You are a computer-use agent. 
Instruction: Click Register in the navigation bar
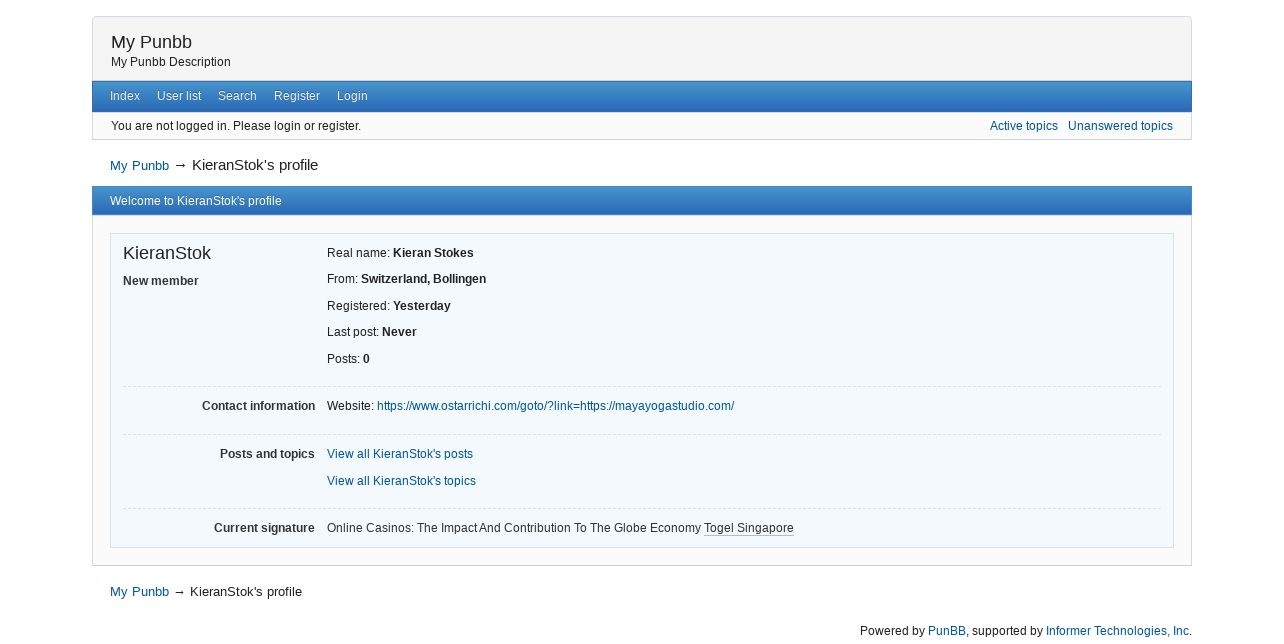(297, 96)
